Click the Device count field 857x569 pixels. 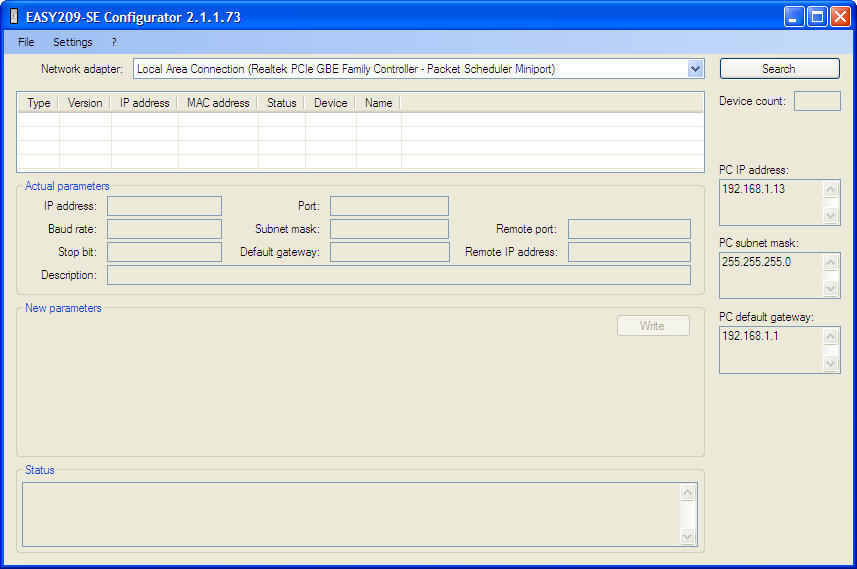click(x=817, y=101)
